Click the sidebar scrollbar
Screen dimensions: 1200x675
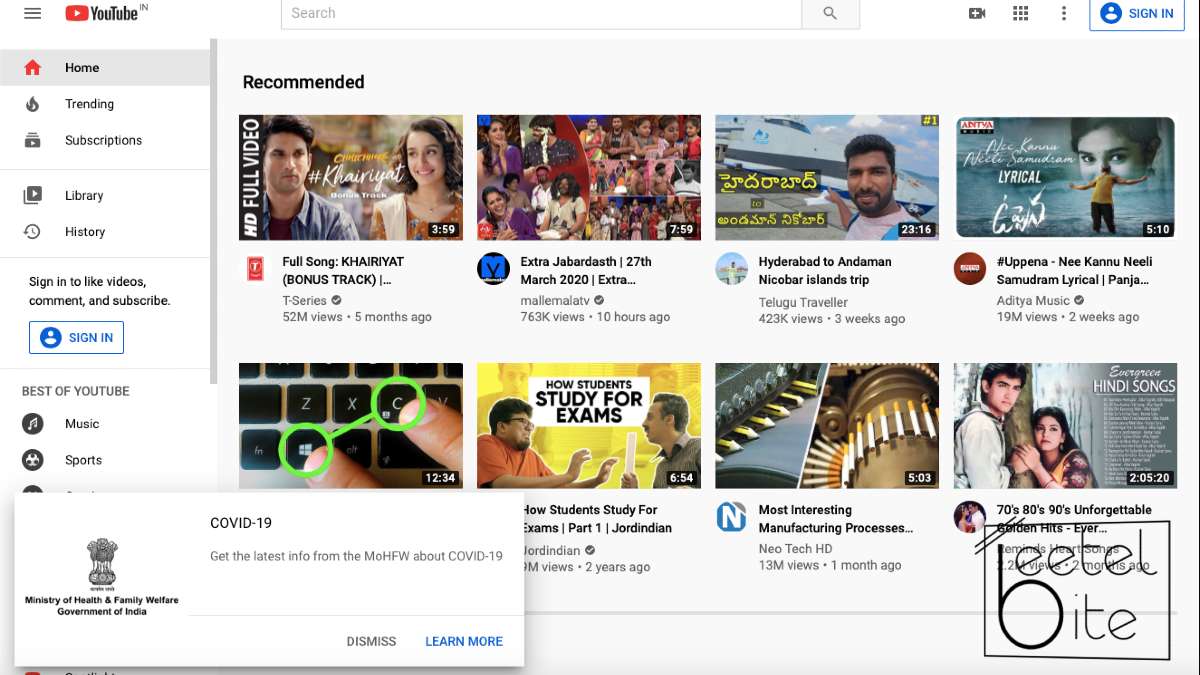coord(213,213)
